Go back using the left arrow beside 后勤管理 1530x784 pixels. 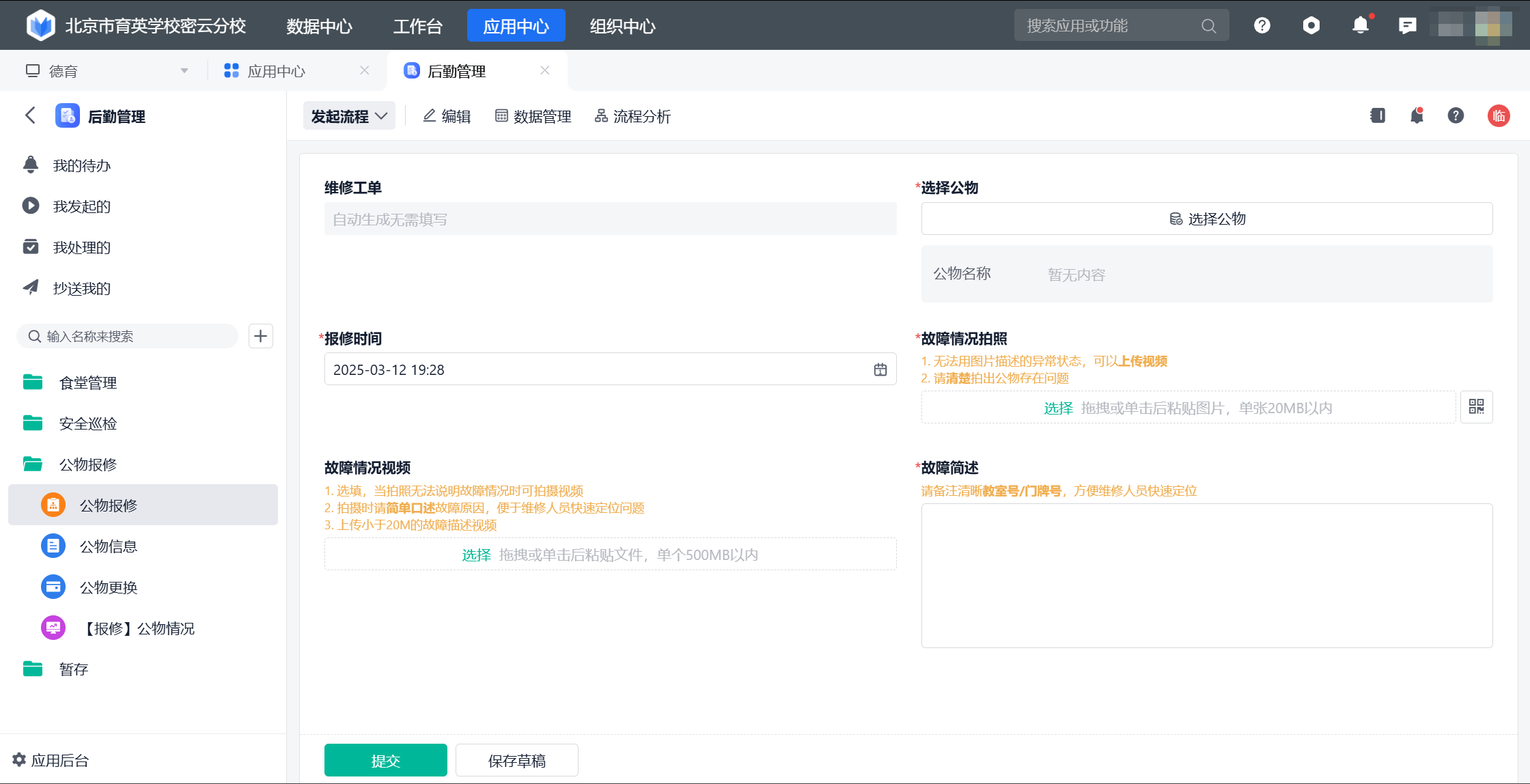coord(30,115)
